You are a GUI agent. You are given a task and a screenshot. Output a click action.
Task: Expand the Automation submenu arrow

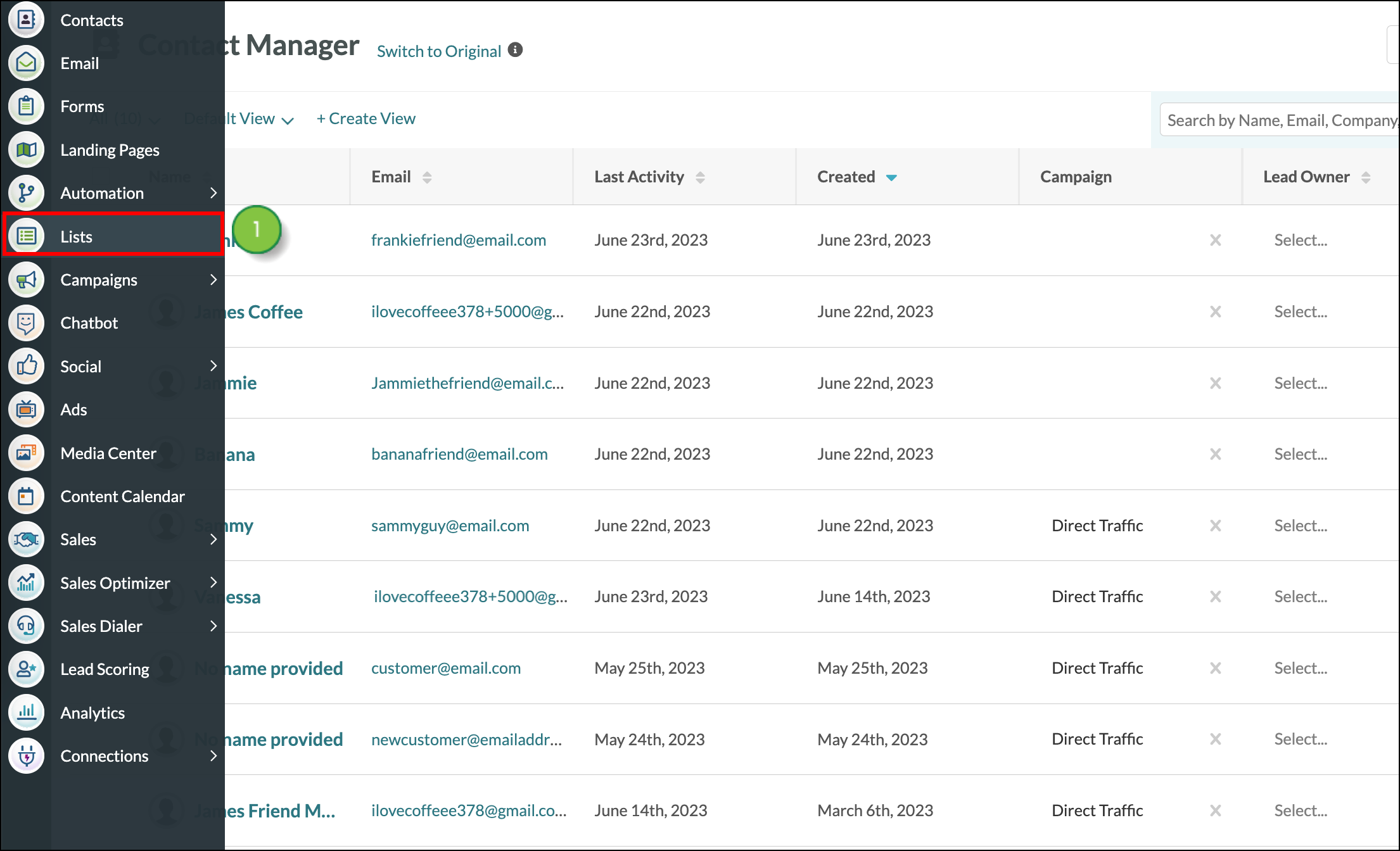(x=213, y=192)
